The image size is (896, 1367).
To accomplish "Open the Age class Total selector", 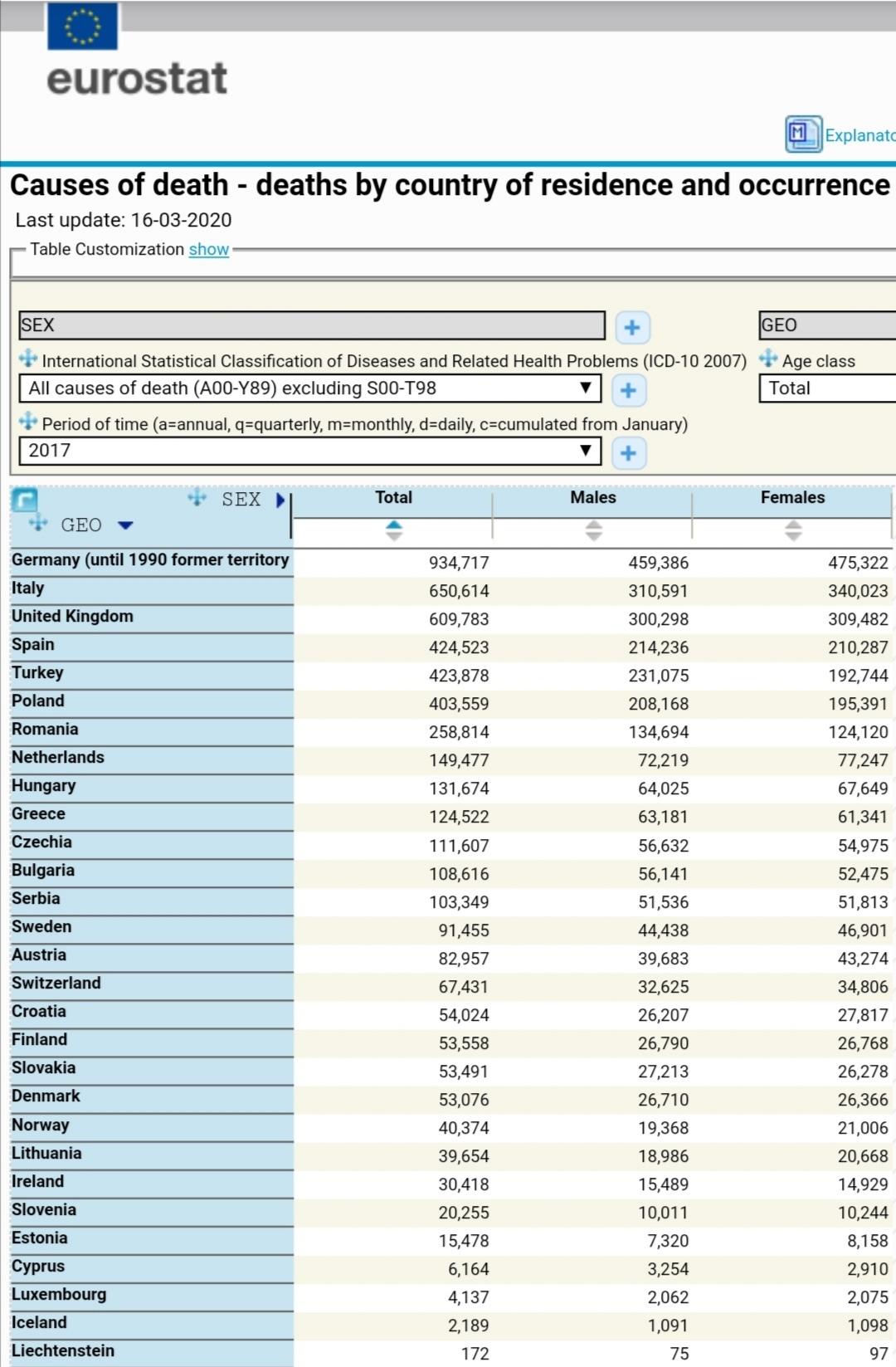I will pyautogui.click(x=827, y=388).
